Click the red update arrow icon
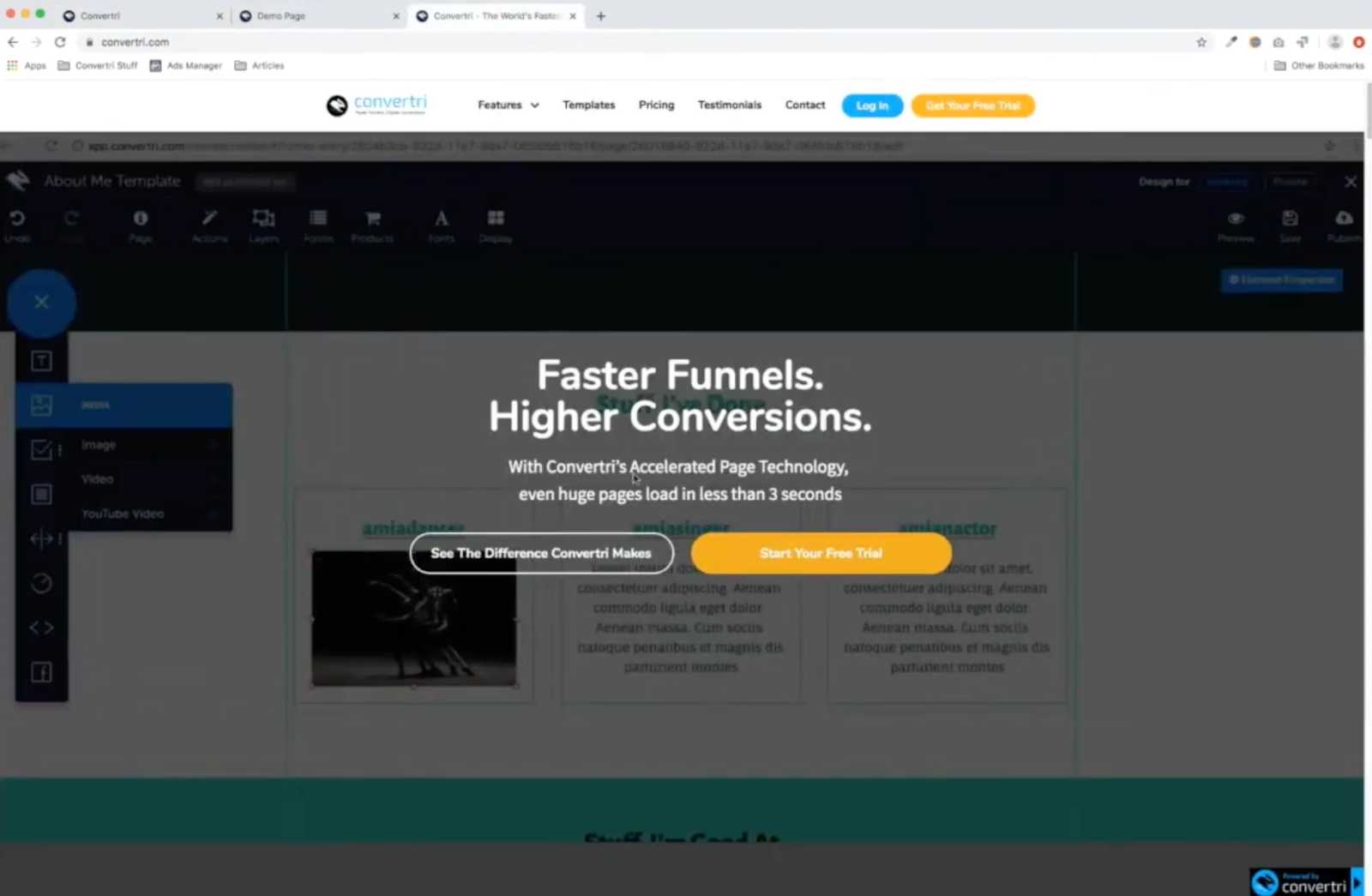Screen dimensions: 1372x896 (1359, 42)
